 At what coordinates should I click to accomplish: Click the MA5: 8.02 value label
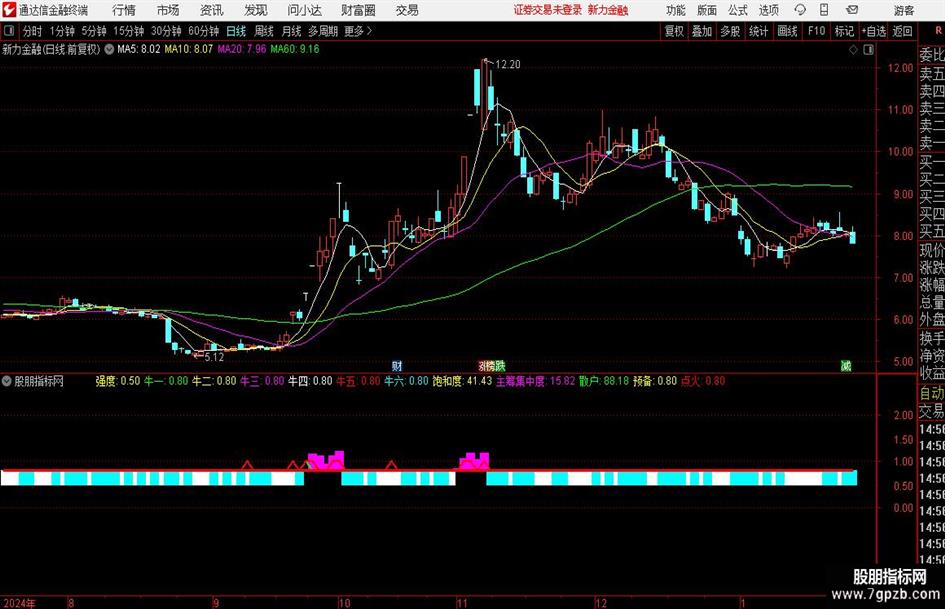pyautogui.click(x=139, y=49)
